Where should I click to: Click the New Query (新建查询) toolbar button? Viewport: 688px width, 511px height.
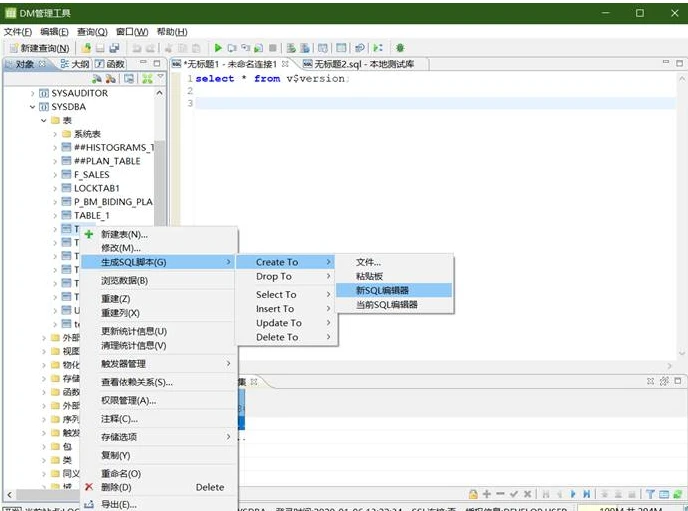click(x=39, y=48)
